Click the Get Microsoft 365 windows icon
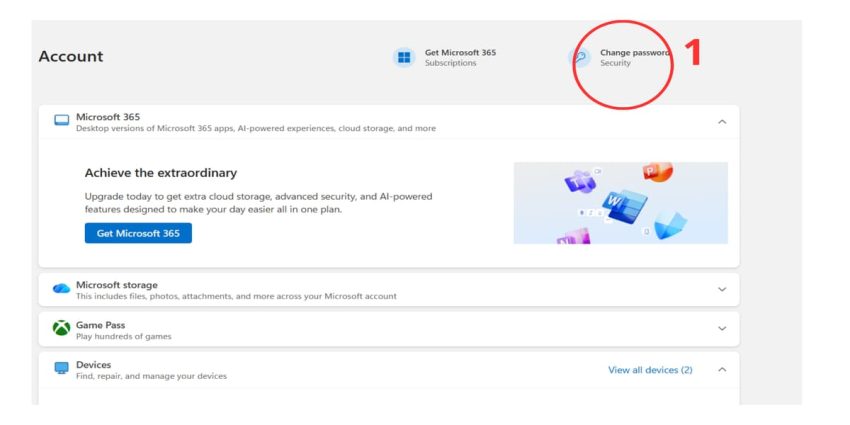This screenshot has width=850, height=425. click(x=404, y=57)
